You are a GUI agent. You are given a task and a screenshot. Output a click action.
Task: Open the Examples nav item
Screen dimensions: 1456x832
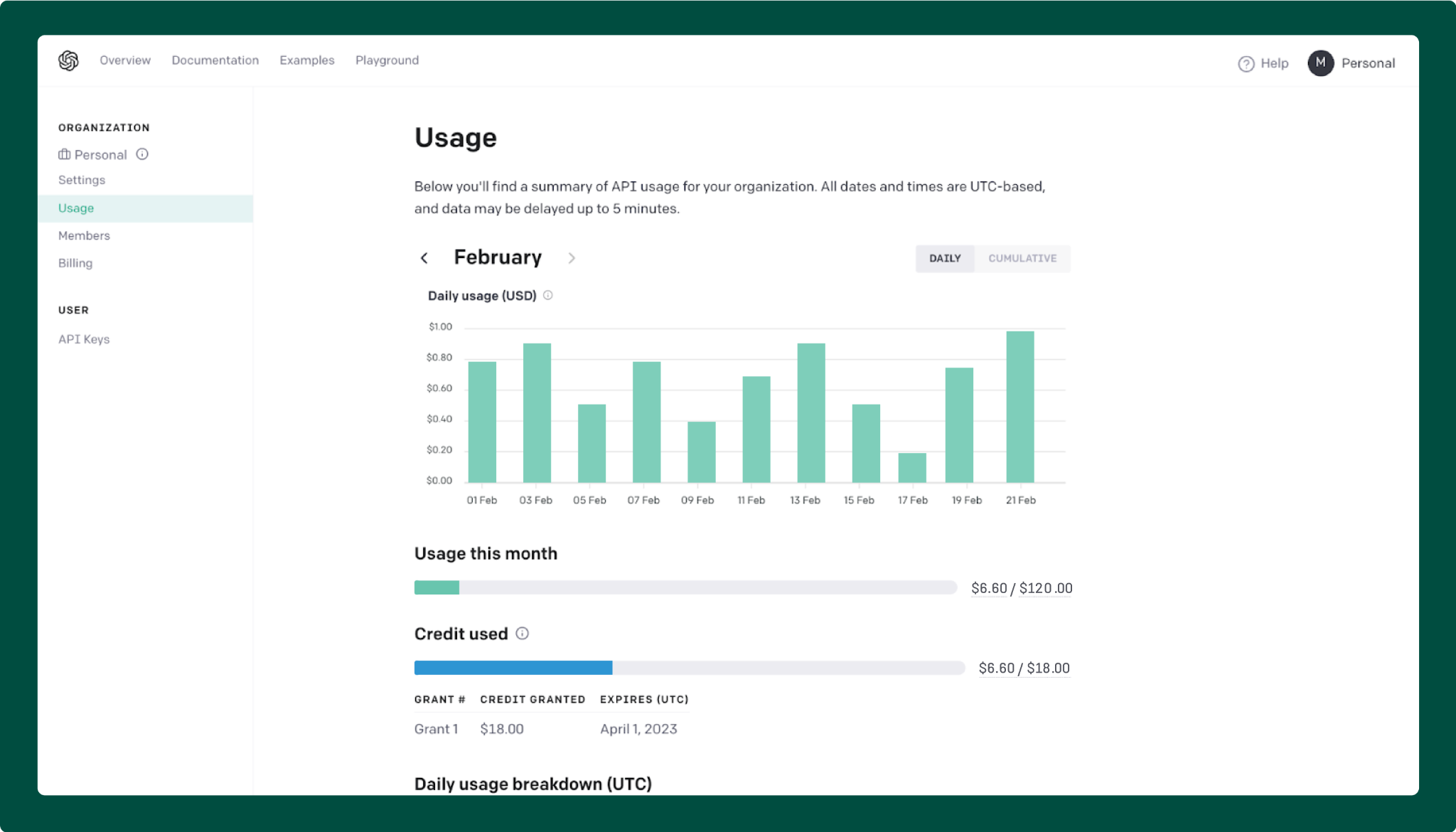pos(307,60)
